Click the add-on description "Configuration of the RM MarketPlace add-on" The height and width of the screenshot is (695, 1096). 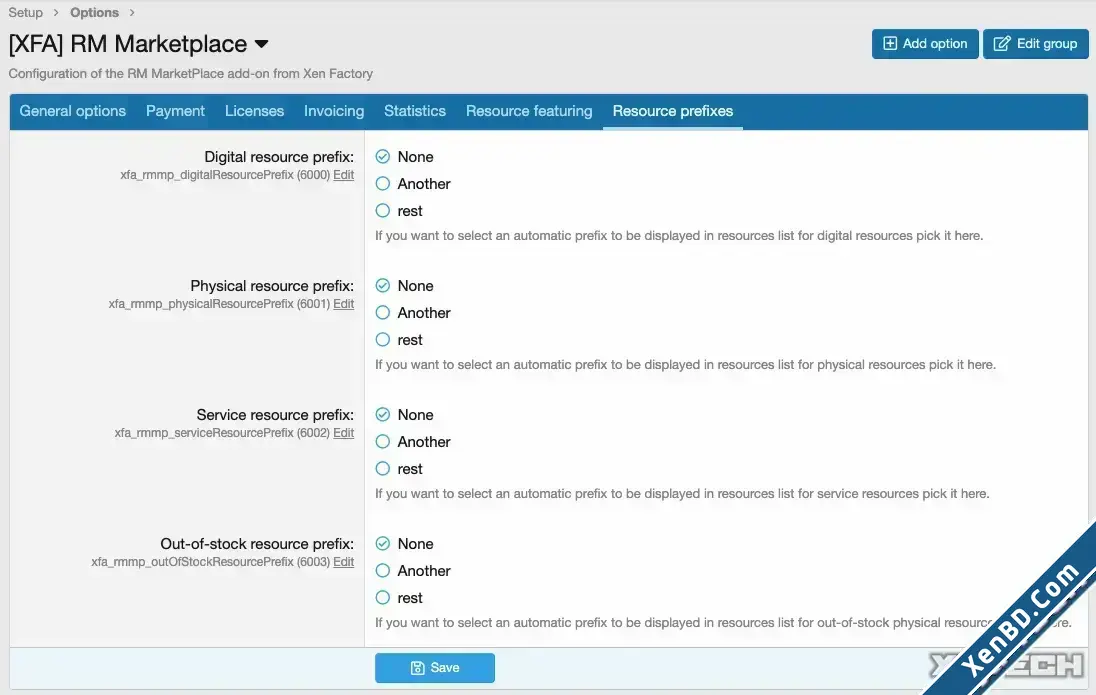[x=191, y=73]
